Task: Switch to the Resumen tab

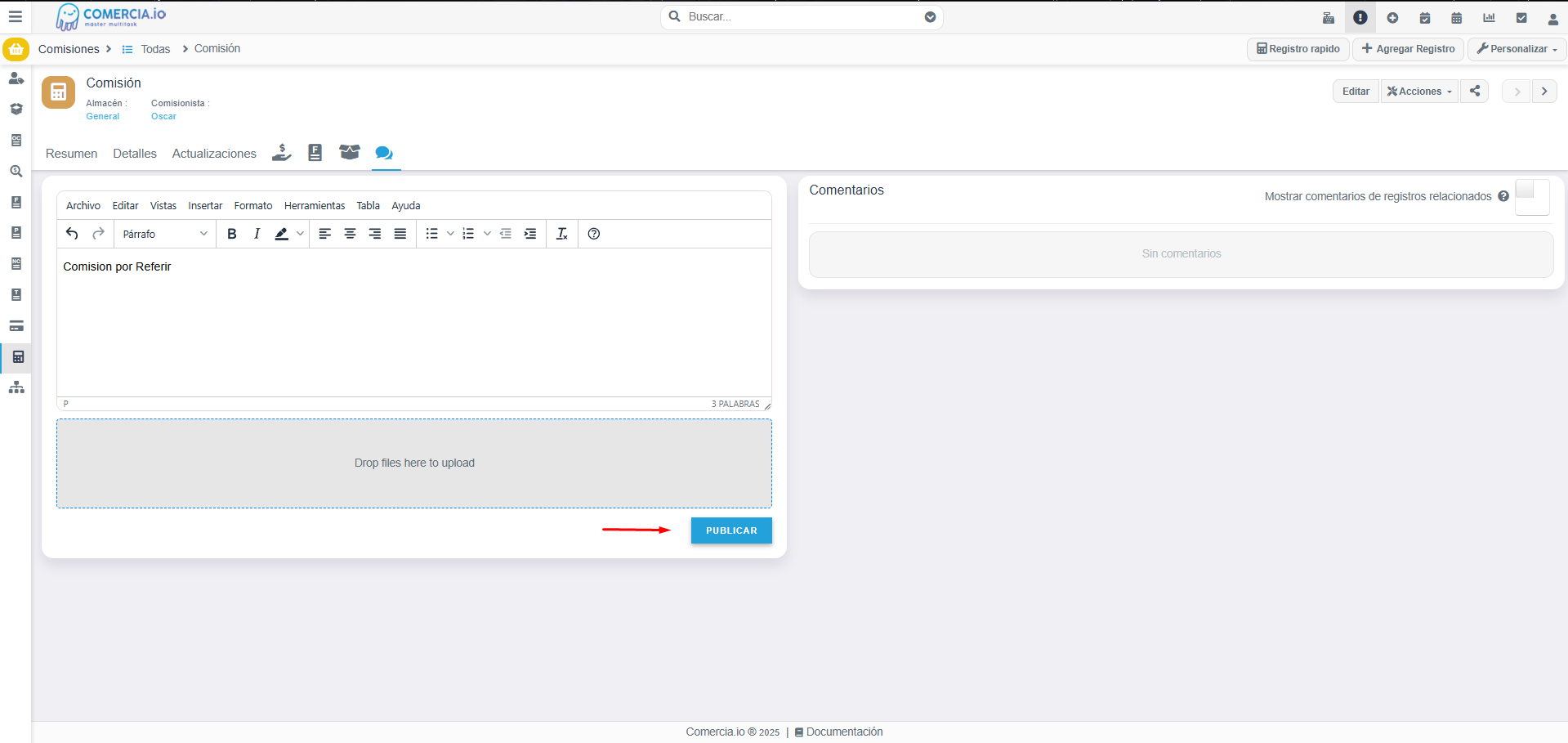Action: pos(71,154)
